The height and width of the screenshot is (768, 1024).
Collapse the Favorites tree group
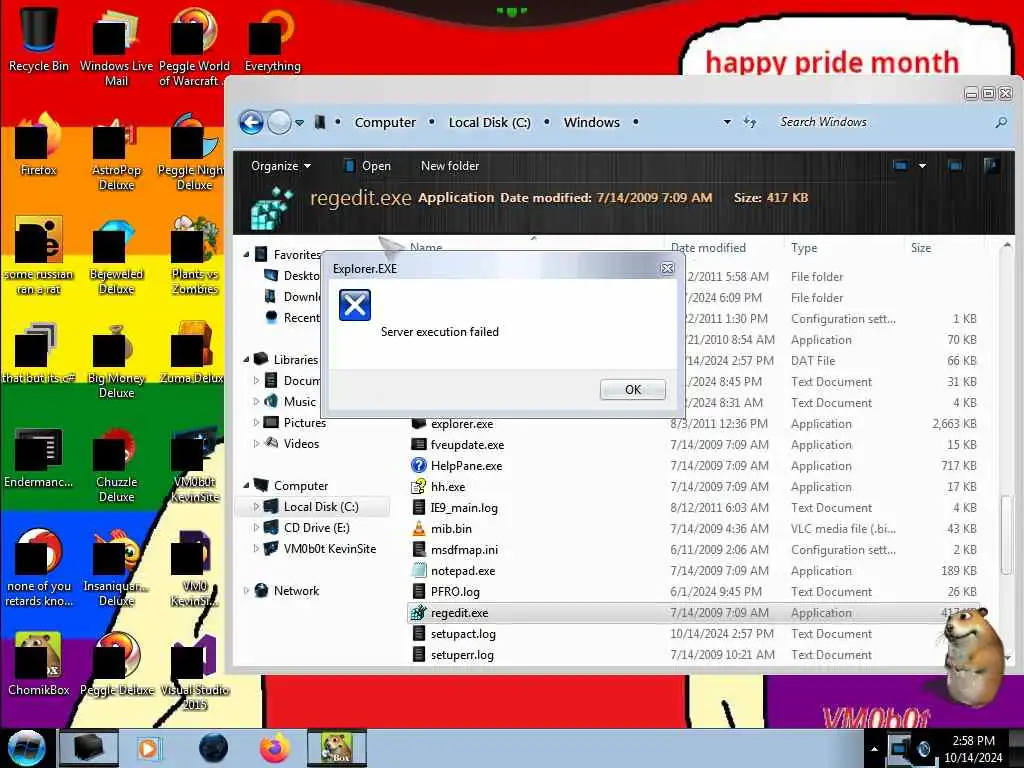pos(246,254)
